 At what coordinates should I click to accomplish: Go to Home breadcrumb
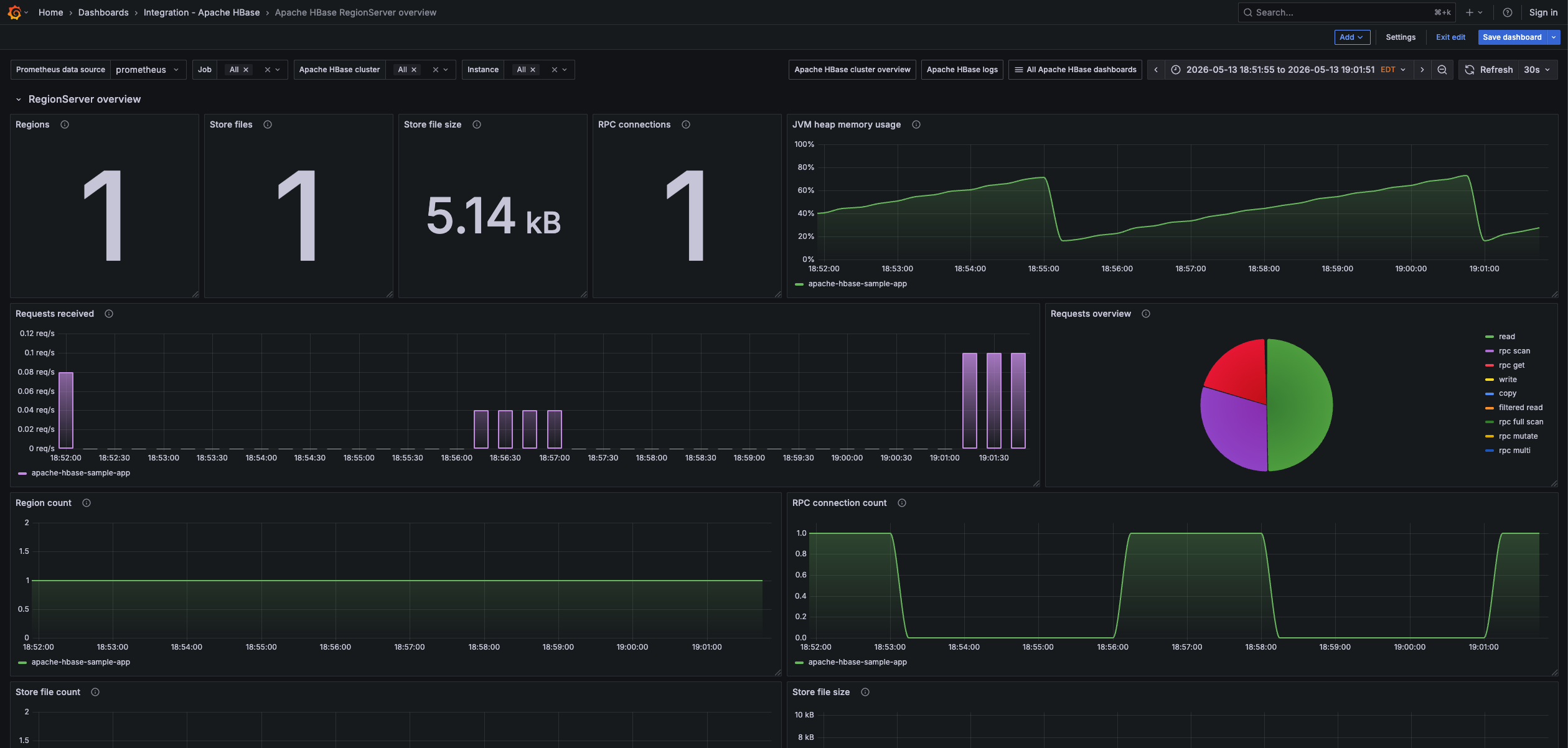pyautogui.click(x=51, y=12)
